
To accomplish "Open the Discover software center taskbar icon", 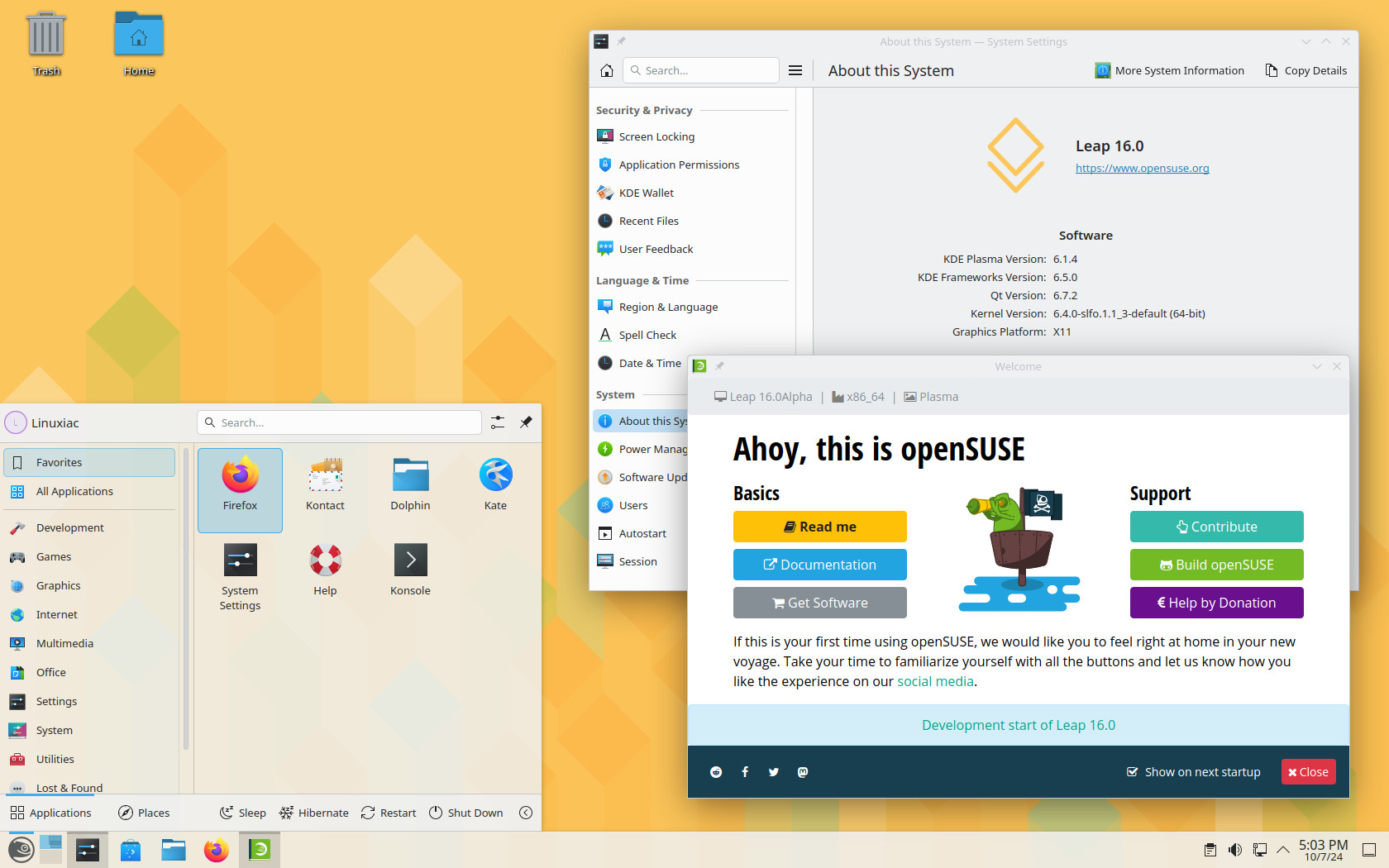I will [131, 850].
